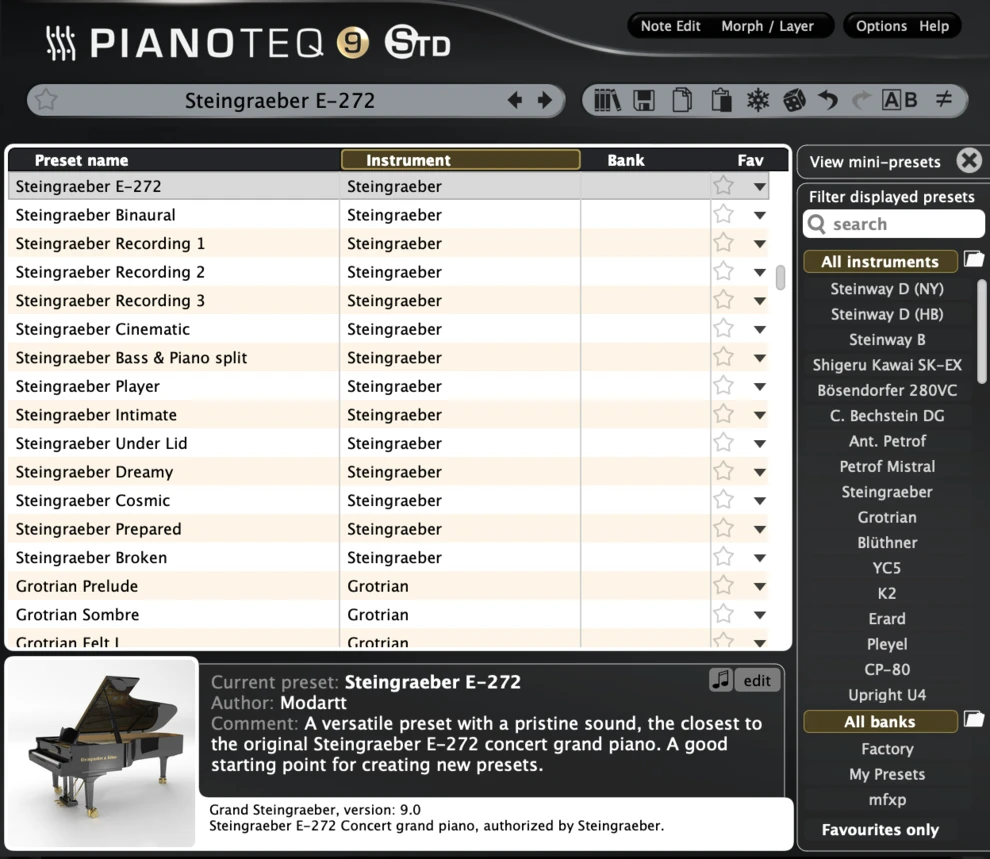Click the dice random preset icon
This screenshot has height=859, width=990.
click(x=794, y=100)
